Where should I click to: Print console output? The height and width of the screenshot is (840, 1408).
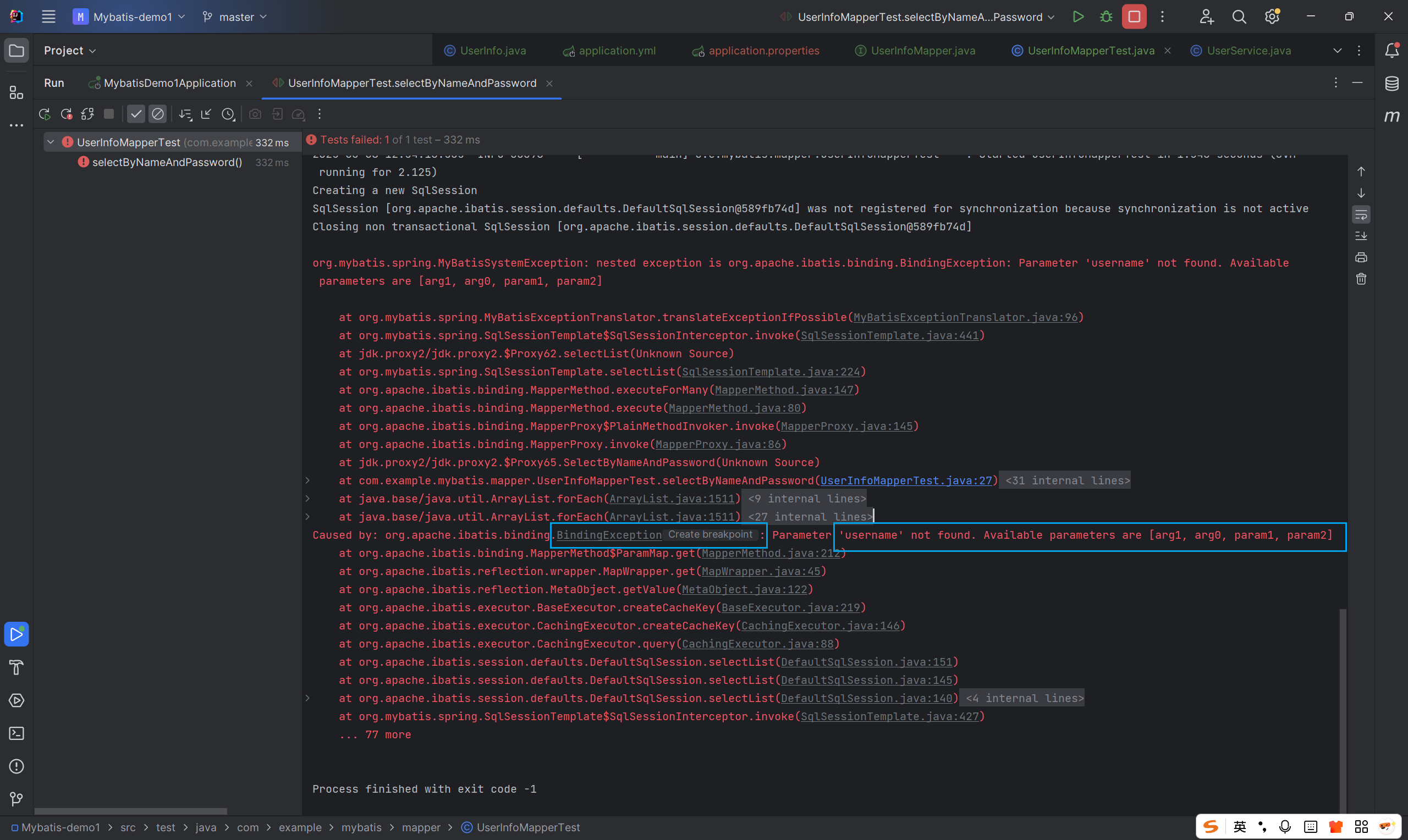coord(1361,257)
